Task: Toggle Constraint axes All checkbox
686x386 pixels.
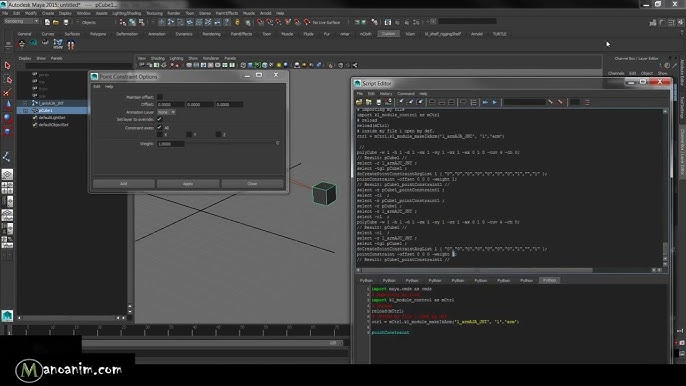Action: 160,127
